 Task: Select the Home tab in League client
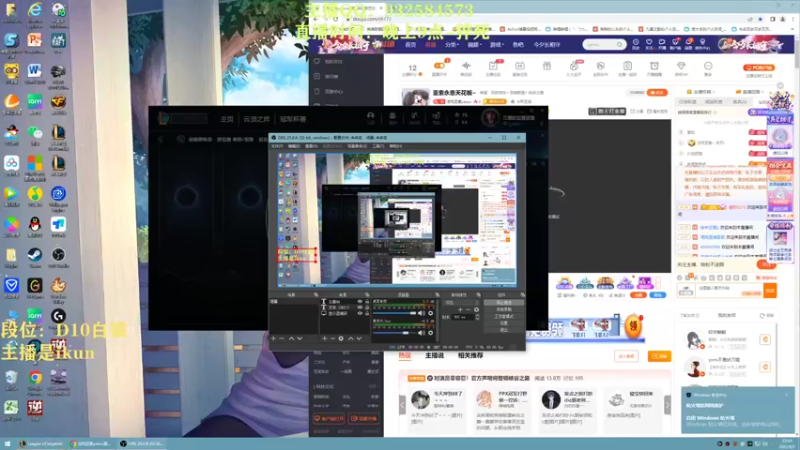227,119
